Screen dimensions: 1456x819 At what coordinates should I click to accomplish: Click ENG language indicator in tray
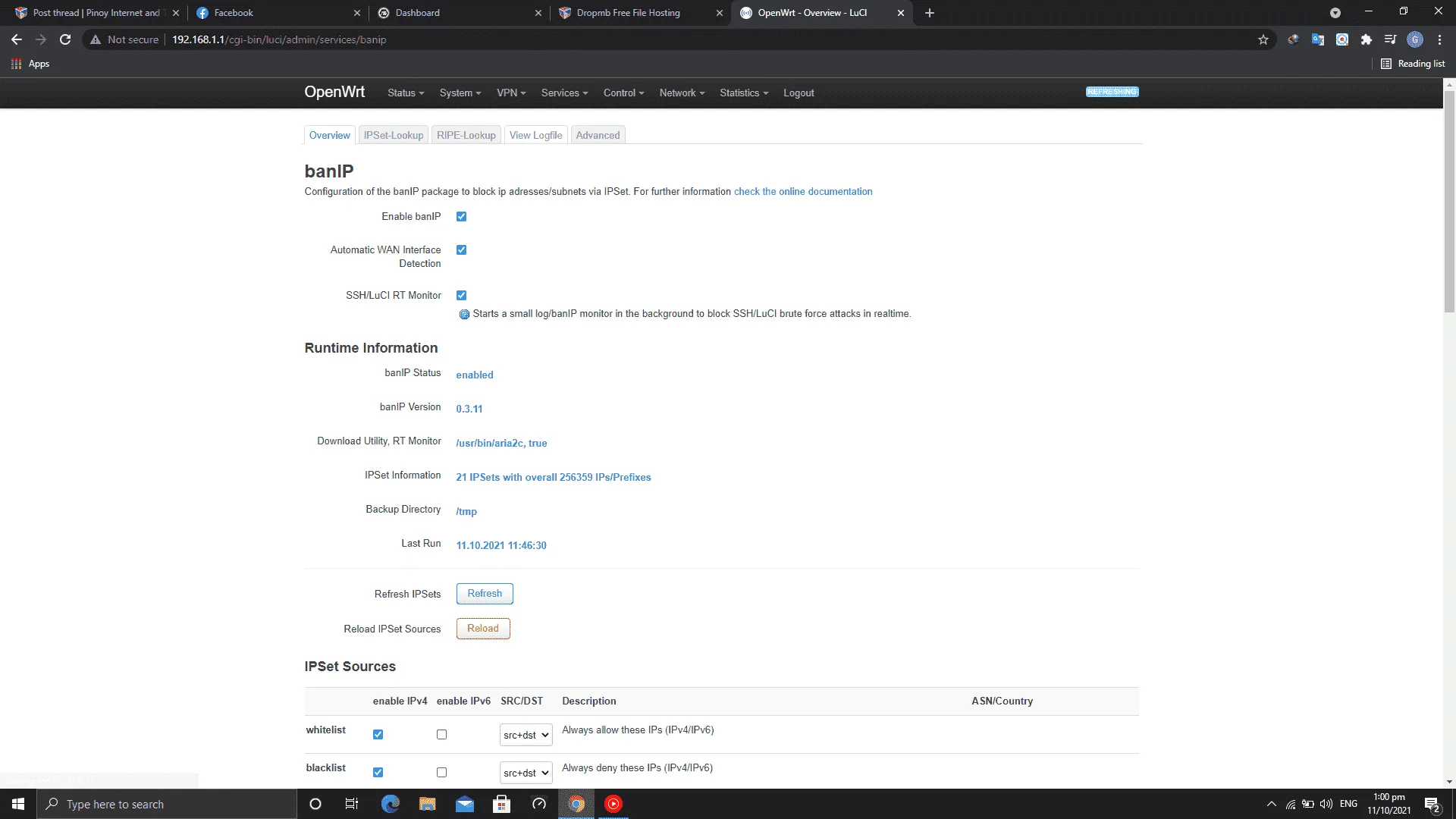(x=1348, y=804)
